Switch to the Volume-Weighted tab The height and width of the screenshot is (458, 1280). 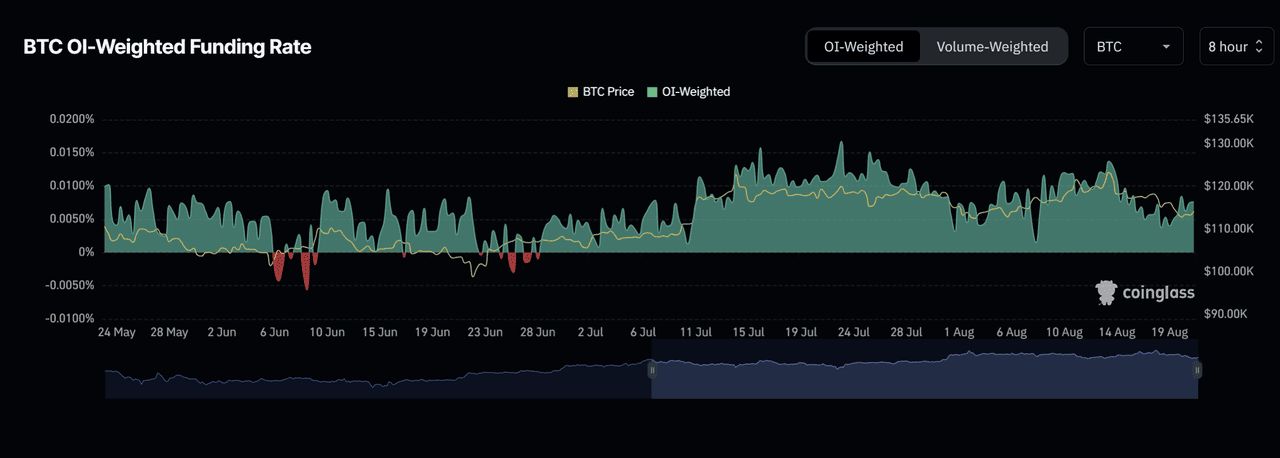(x=992, y=47)
